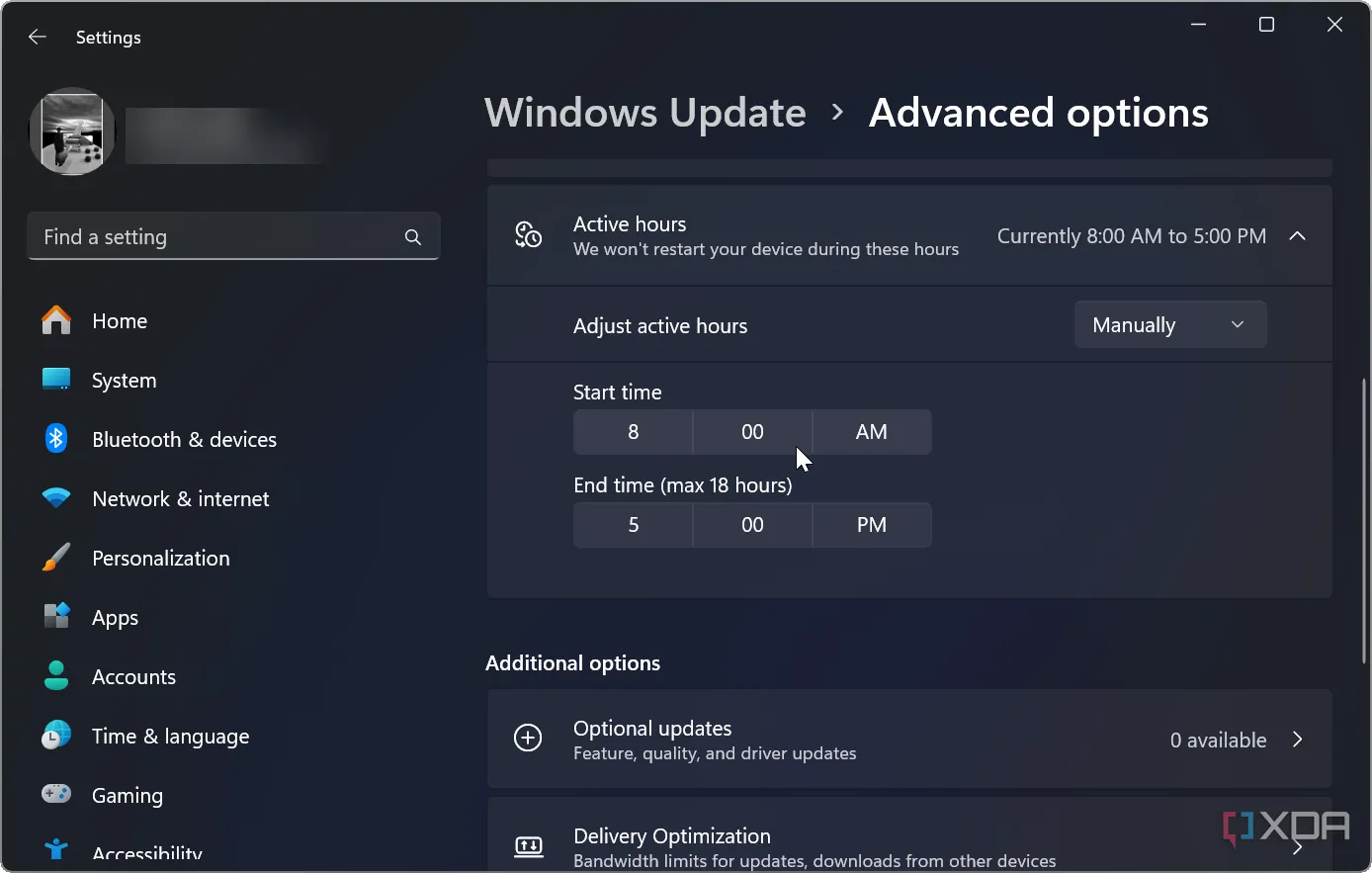This screenshot has width=1372, height=873.
Task: Click the user profile picture
Action: (x=72, y=132)
